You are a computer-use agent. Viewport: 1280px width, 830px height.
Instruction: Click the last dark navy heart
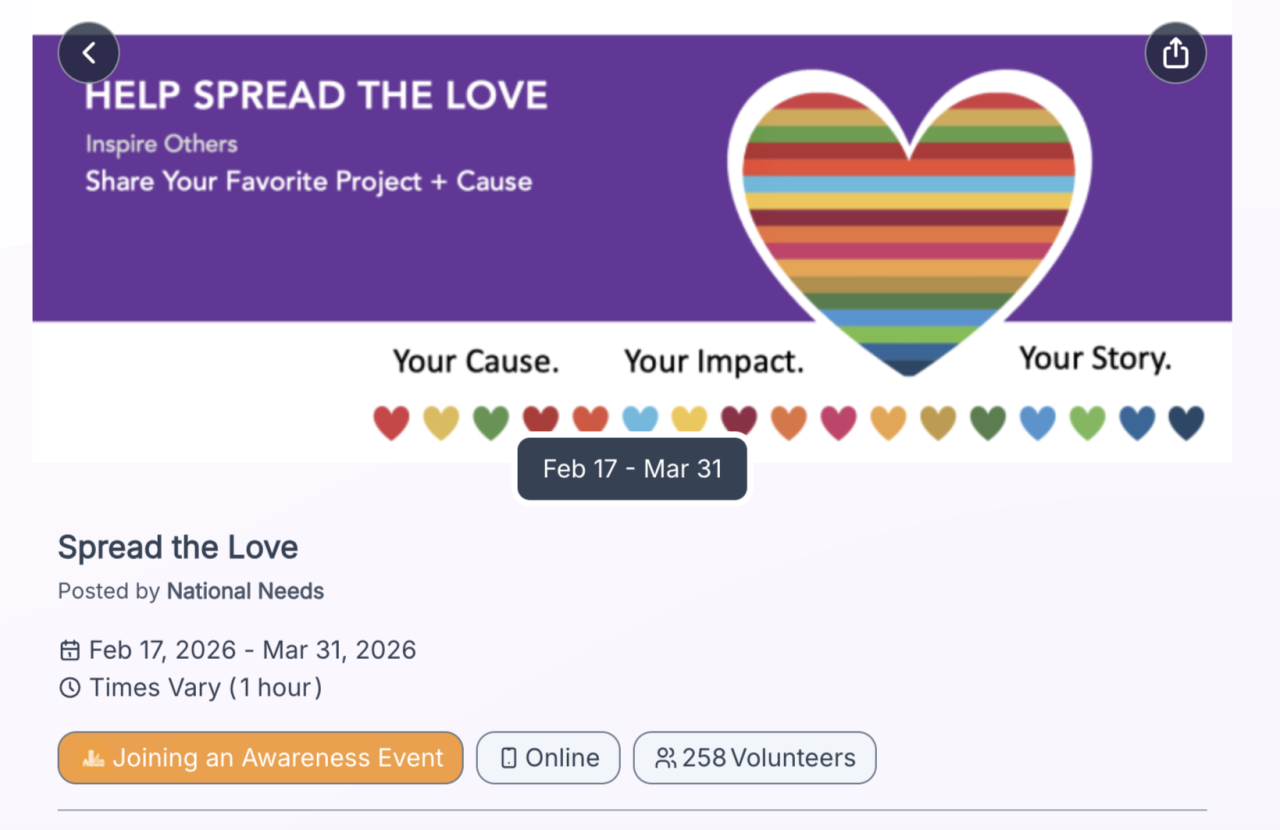(1186, 422)
